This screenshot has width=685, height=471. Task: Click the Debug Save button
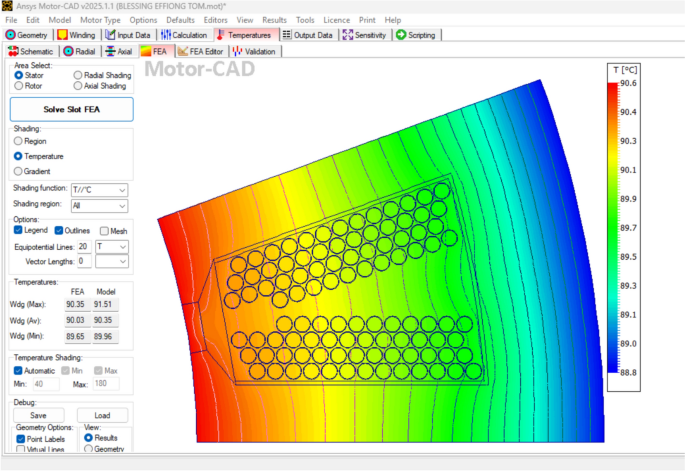38,414
